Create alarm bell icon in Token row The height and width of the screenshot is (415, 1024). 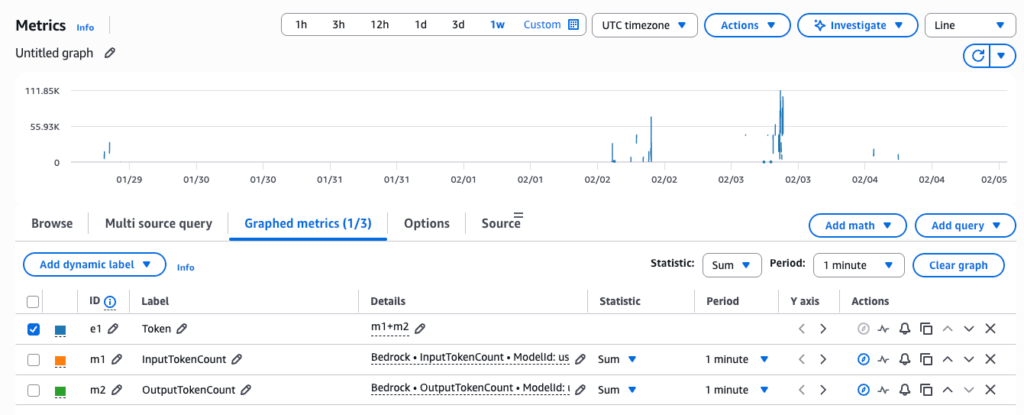[x=904, y=329]
